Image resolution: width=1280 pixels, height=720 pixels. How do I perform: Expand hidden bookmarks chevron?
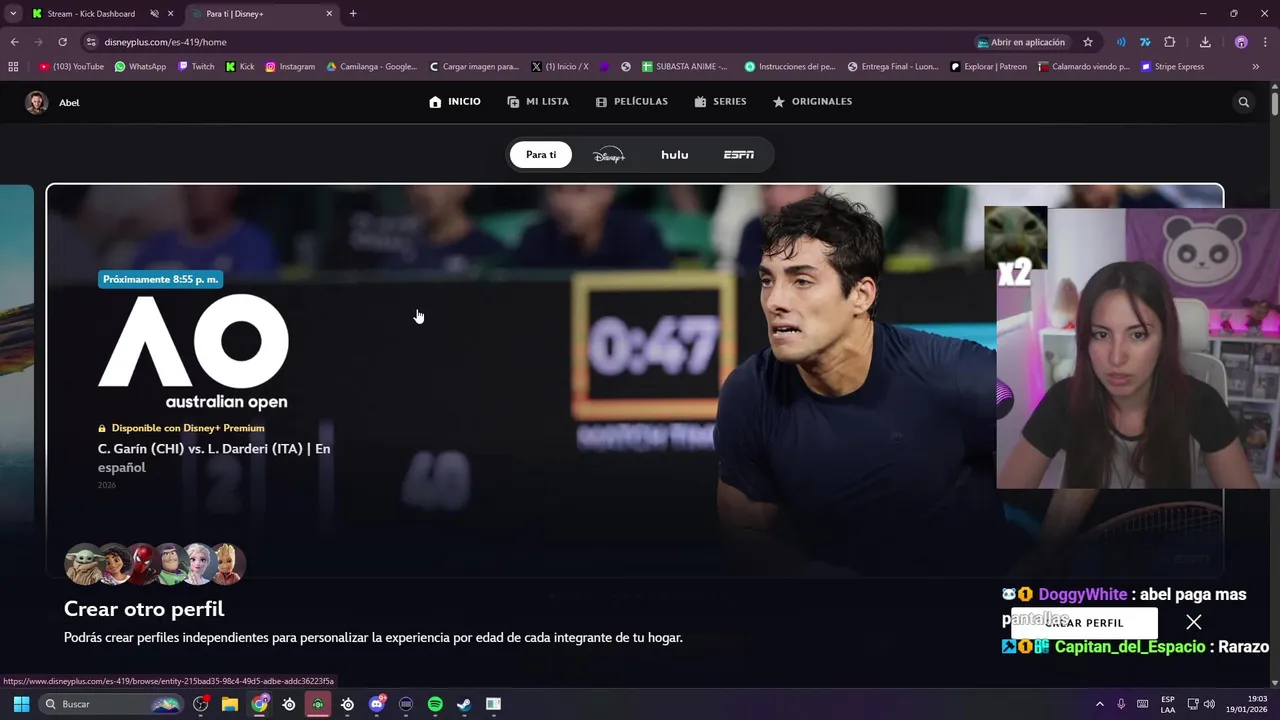tap(1256, 67)
